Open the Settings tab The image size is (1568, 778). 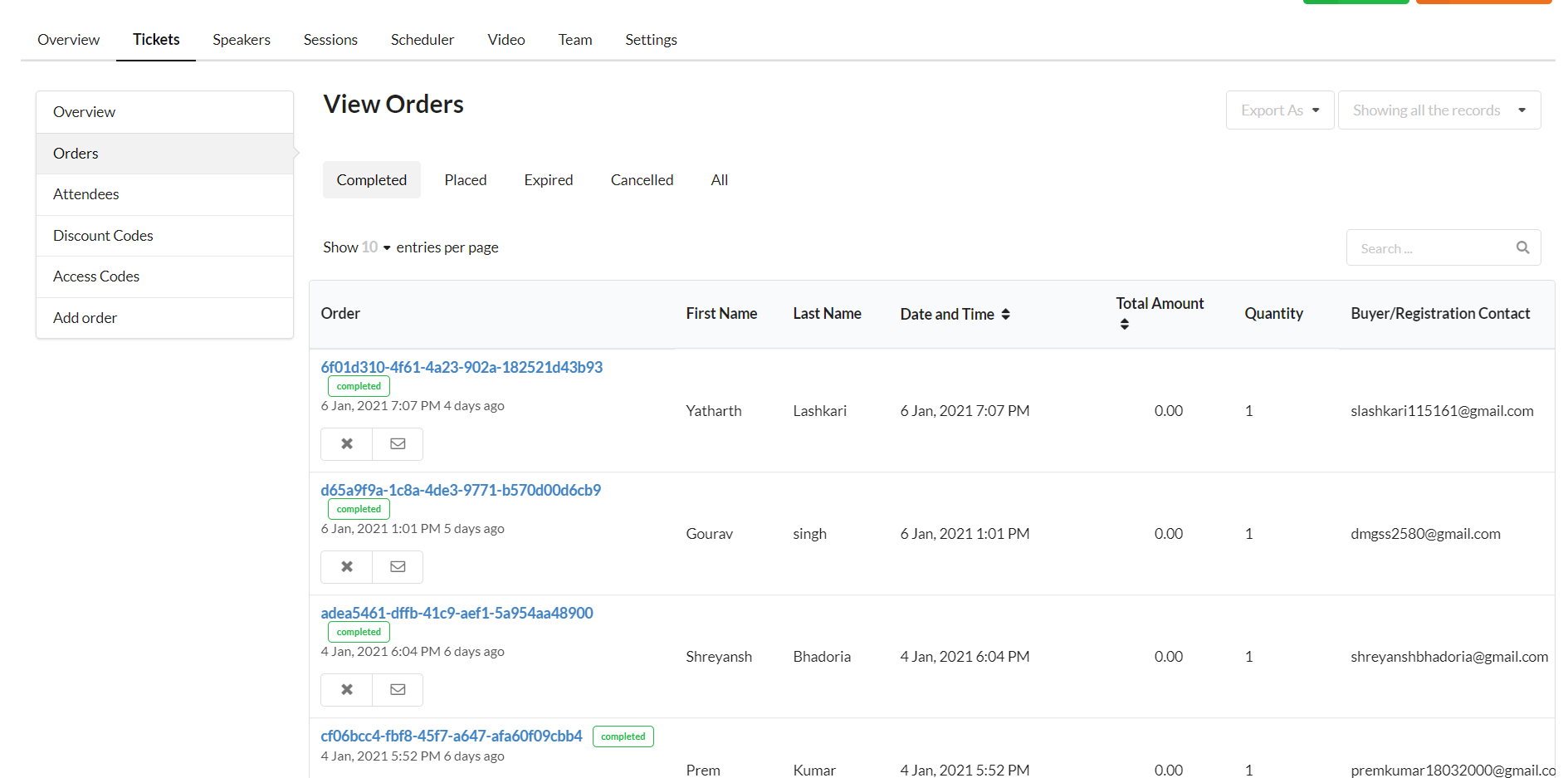[x=651, y=40]
